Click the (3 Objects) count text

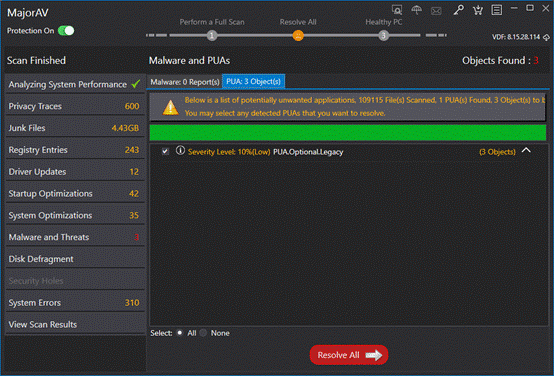pyautogui.click(x=497, y=152)
